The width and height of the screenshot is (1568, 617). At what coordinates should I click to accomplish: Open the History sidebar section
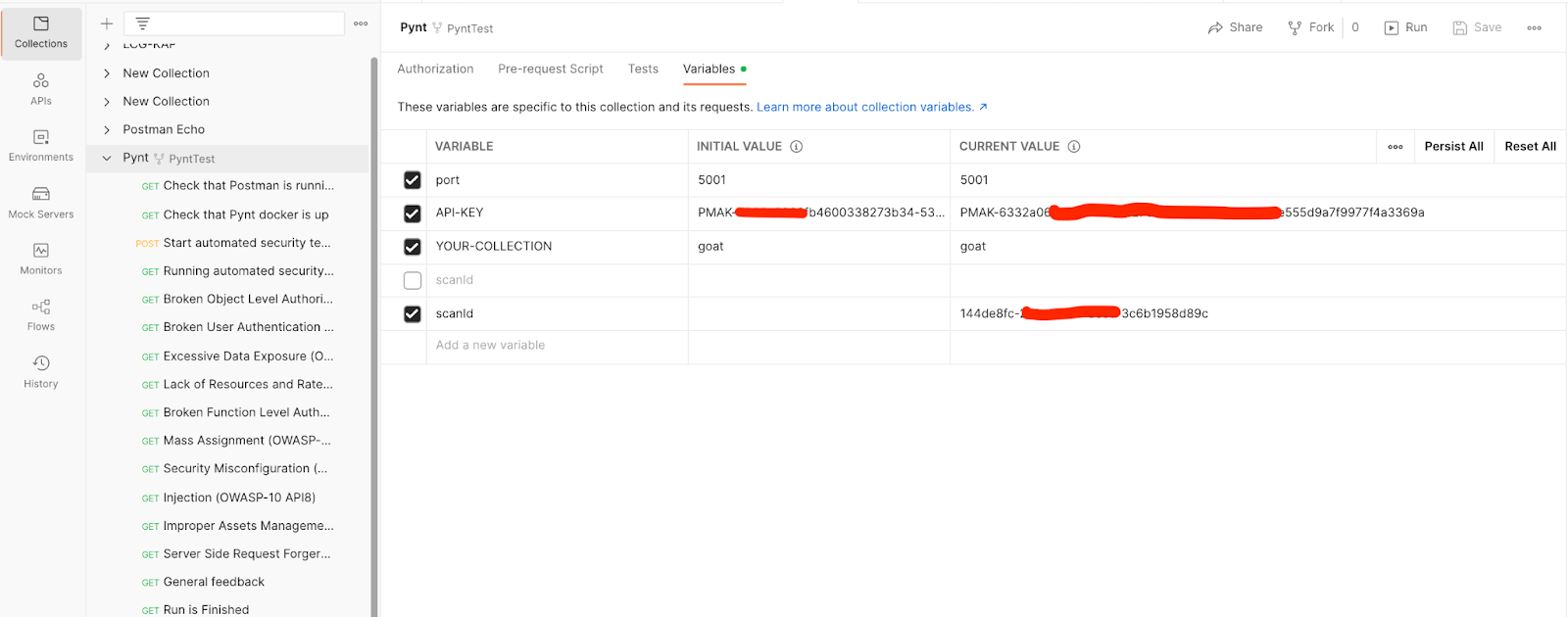(x=41, y=372)
